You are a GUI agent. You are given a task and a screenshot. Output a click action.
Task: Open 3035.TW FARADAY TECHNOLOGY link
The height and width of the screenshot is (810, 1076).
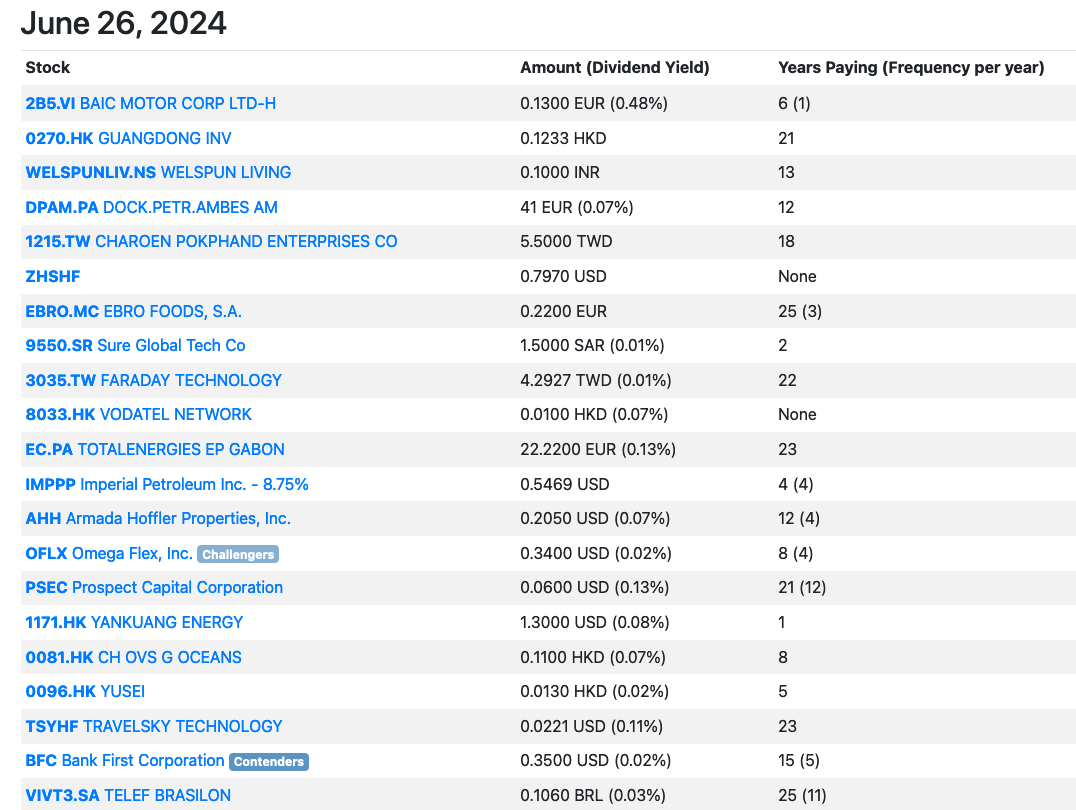click(x=154, y=380)
